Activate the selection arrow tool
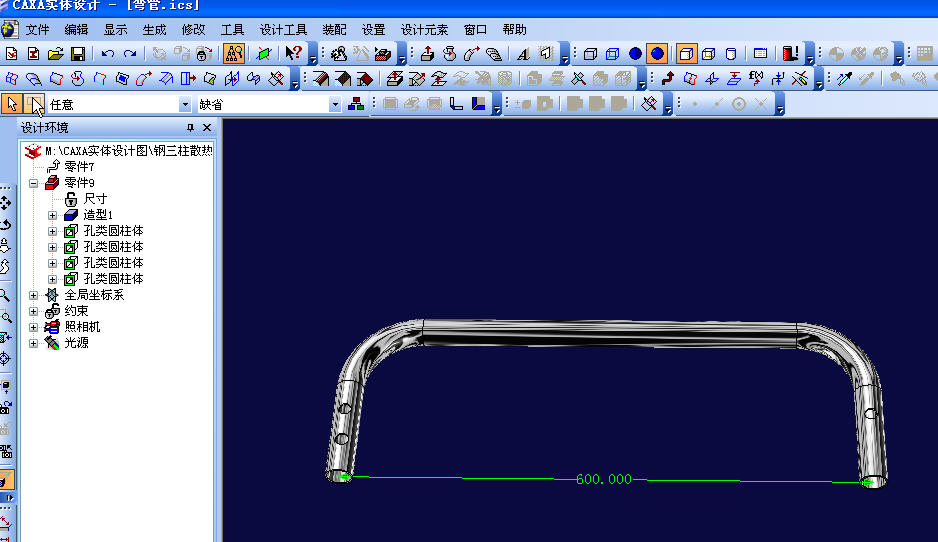938x542 pixels. pos(12,105)
